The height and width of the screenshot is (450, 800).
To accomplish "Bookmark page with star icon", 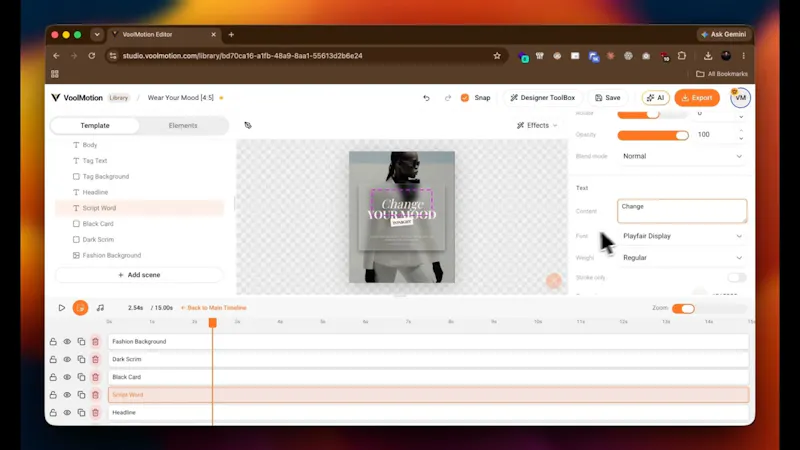I will click(497, 56).
